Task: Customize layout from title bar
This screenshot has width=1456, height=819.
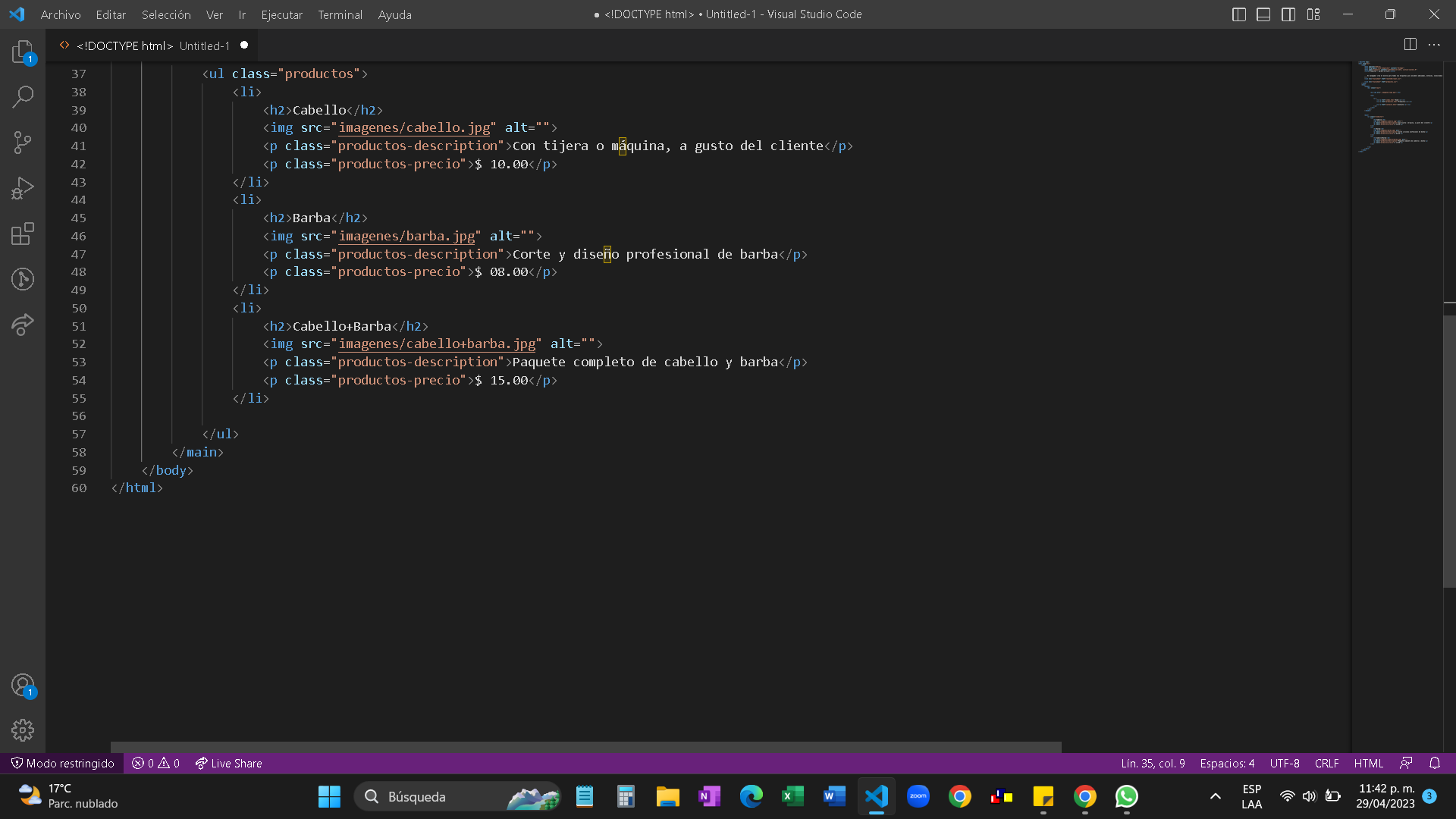Action: click(x=1313, y=14)
